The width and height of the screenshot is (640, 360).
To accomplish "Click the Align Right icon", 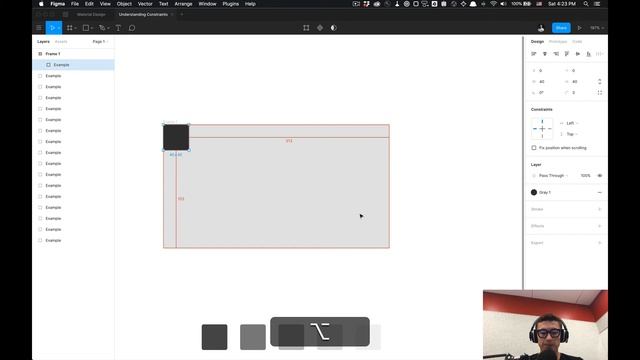I will pyautogui.click(x=556, y=54).
